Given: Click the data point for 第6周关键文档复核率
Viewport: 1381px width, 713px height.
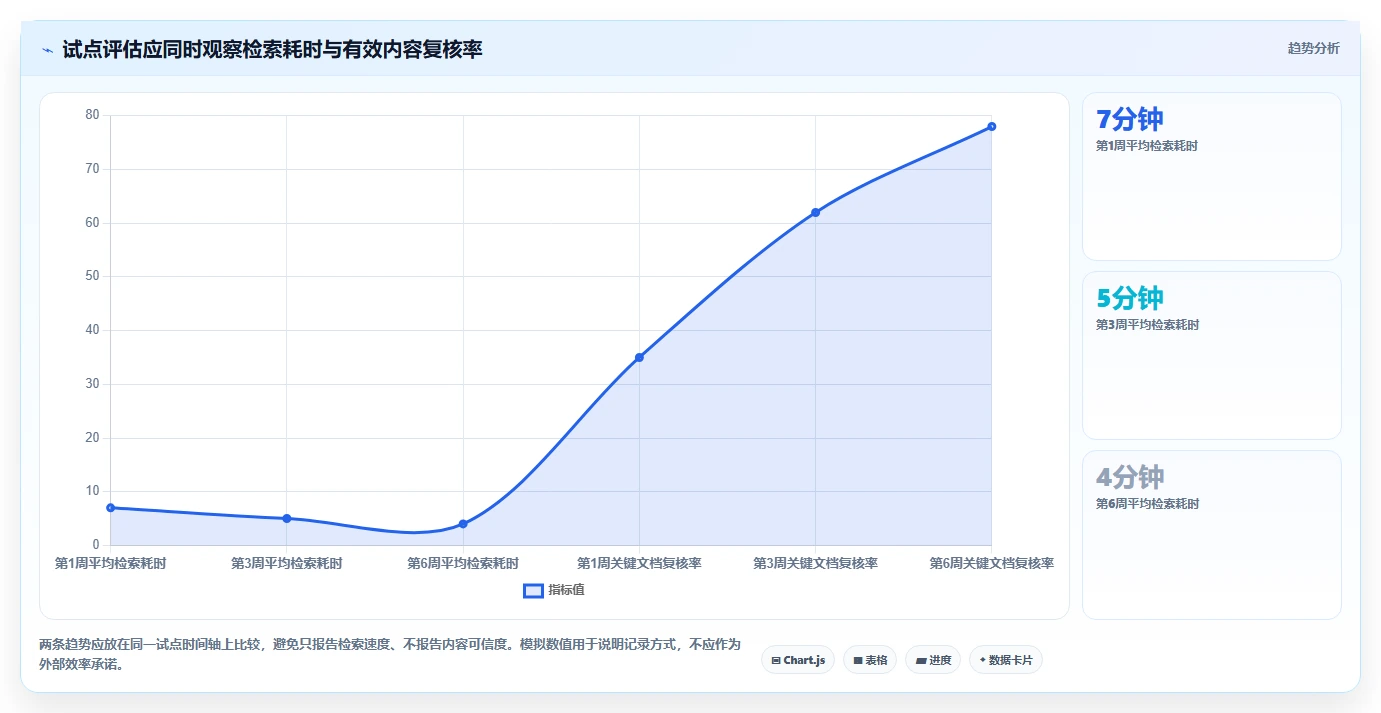Looking at the screenshot, I should pos(991,126).
